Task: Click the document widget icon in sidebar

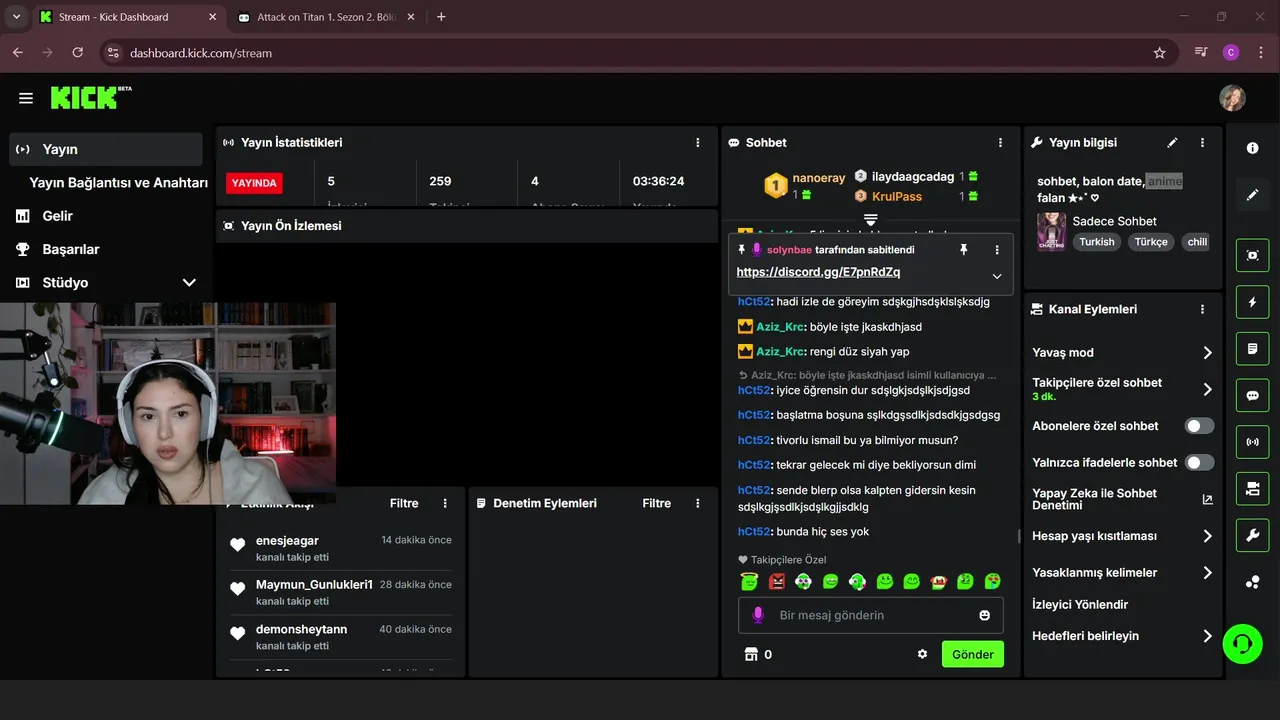Action: (x=1253, y=349)
